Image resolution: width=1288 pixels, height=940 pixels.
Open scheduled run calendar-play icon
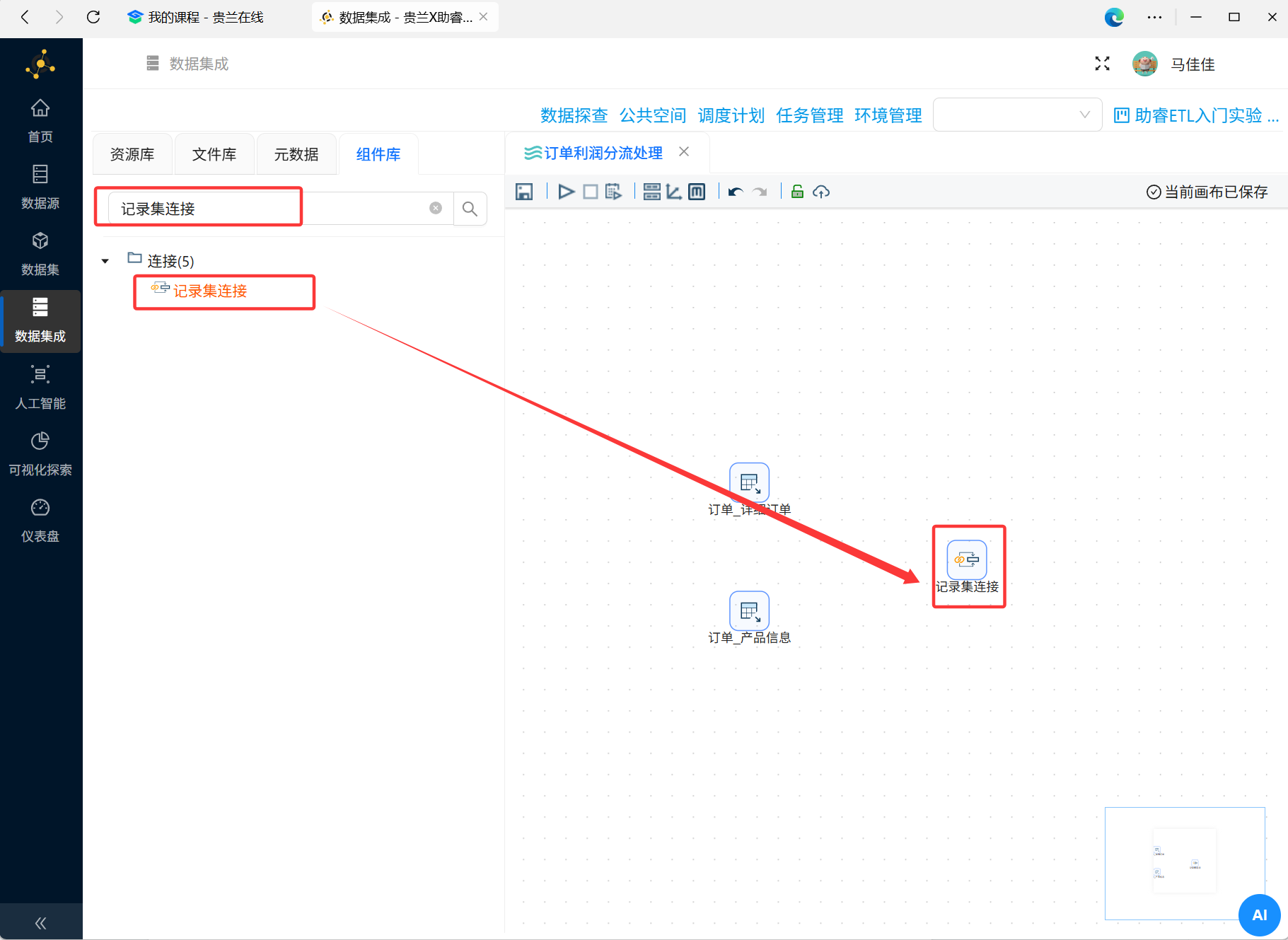(614, 192)
